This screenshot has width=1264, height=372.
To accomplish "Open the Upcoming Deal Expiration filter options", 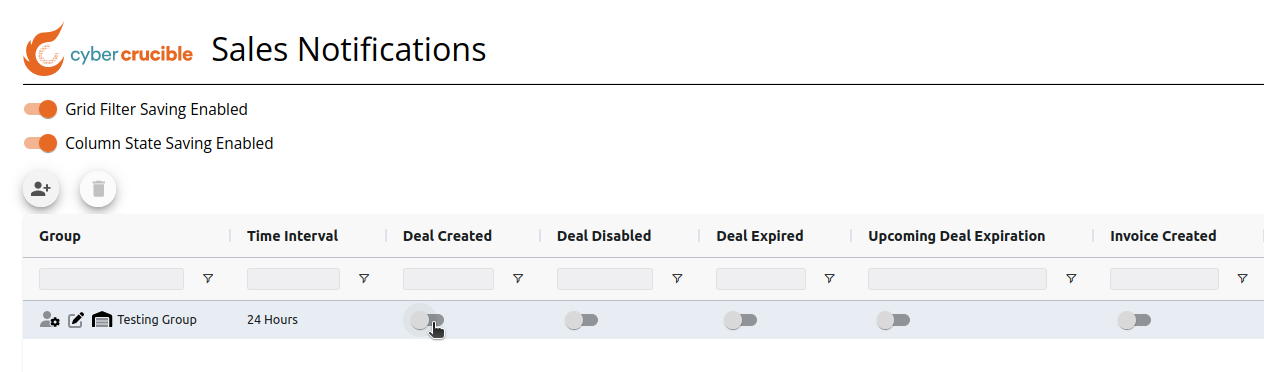I will click(x=1071, y=279).
